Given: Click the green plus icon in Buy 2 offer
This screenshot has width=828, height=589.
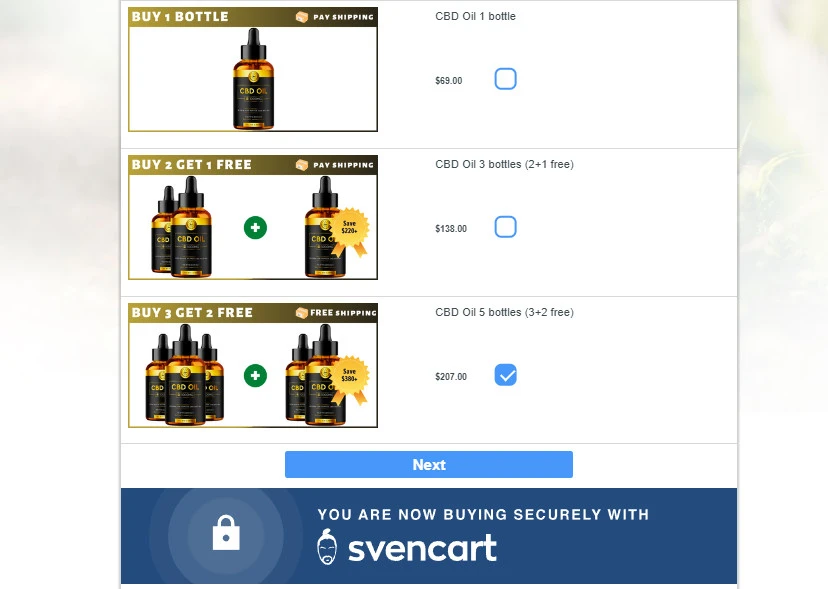Looking at the screenshot, I should pyautogui.click(x=256, y=228).
